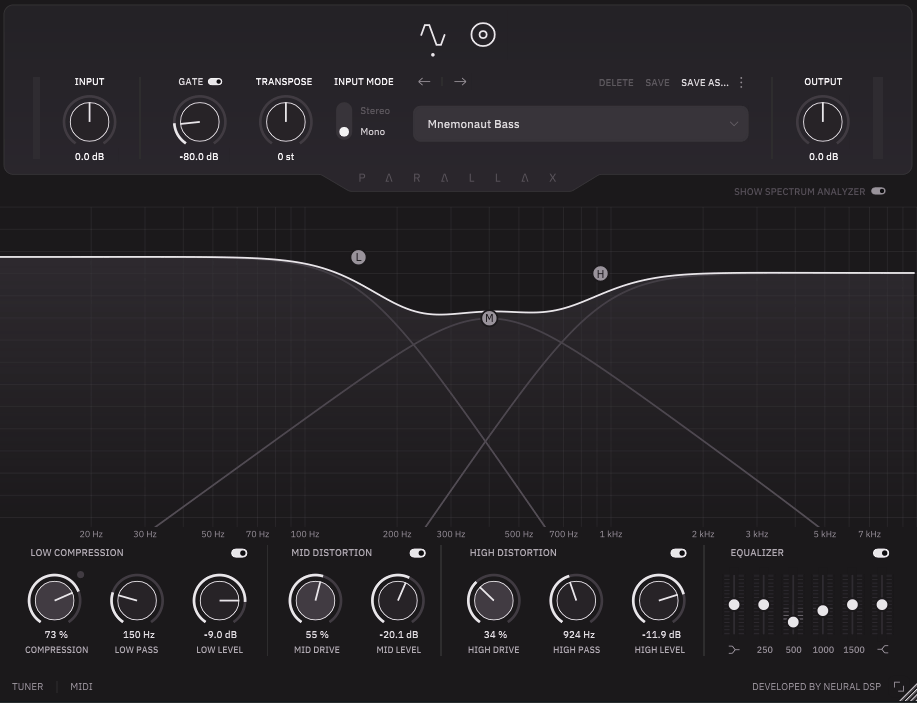
Task: Click the -9.0 dB low level value
Action: (220, 635)
